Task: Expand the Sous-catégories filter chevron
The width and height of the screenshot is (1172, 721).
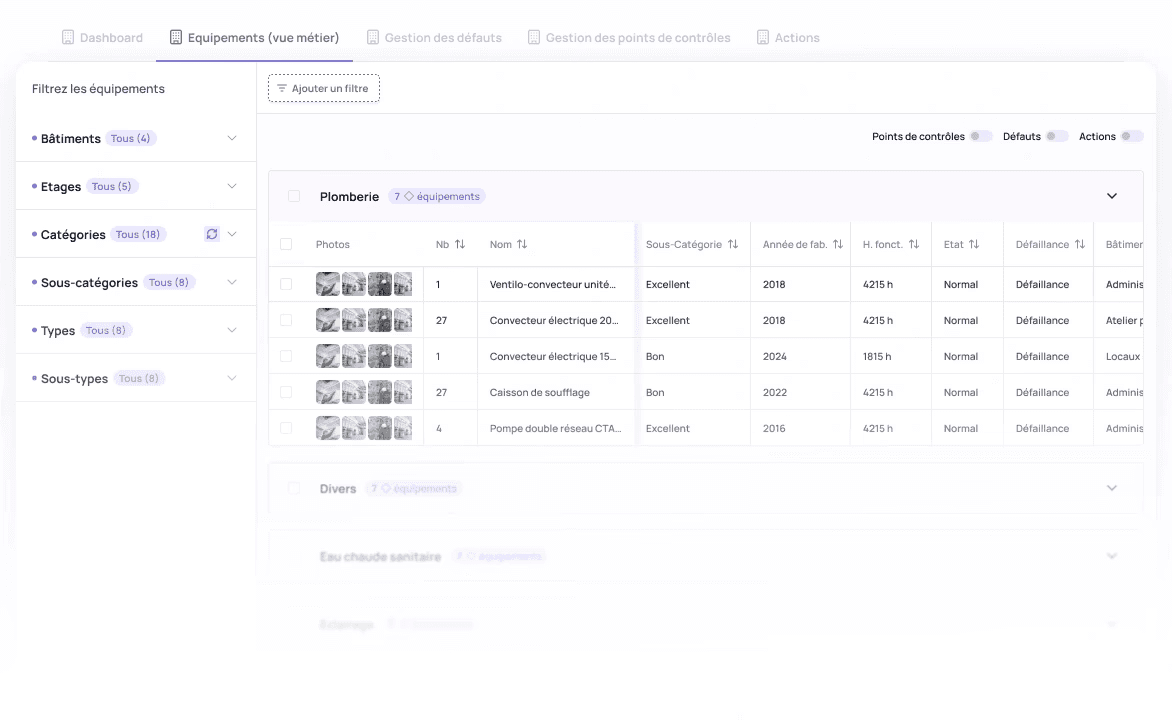Action: pos(232,282)
